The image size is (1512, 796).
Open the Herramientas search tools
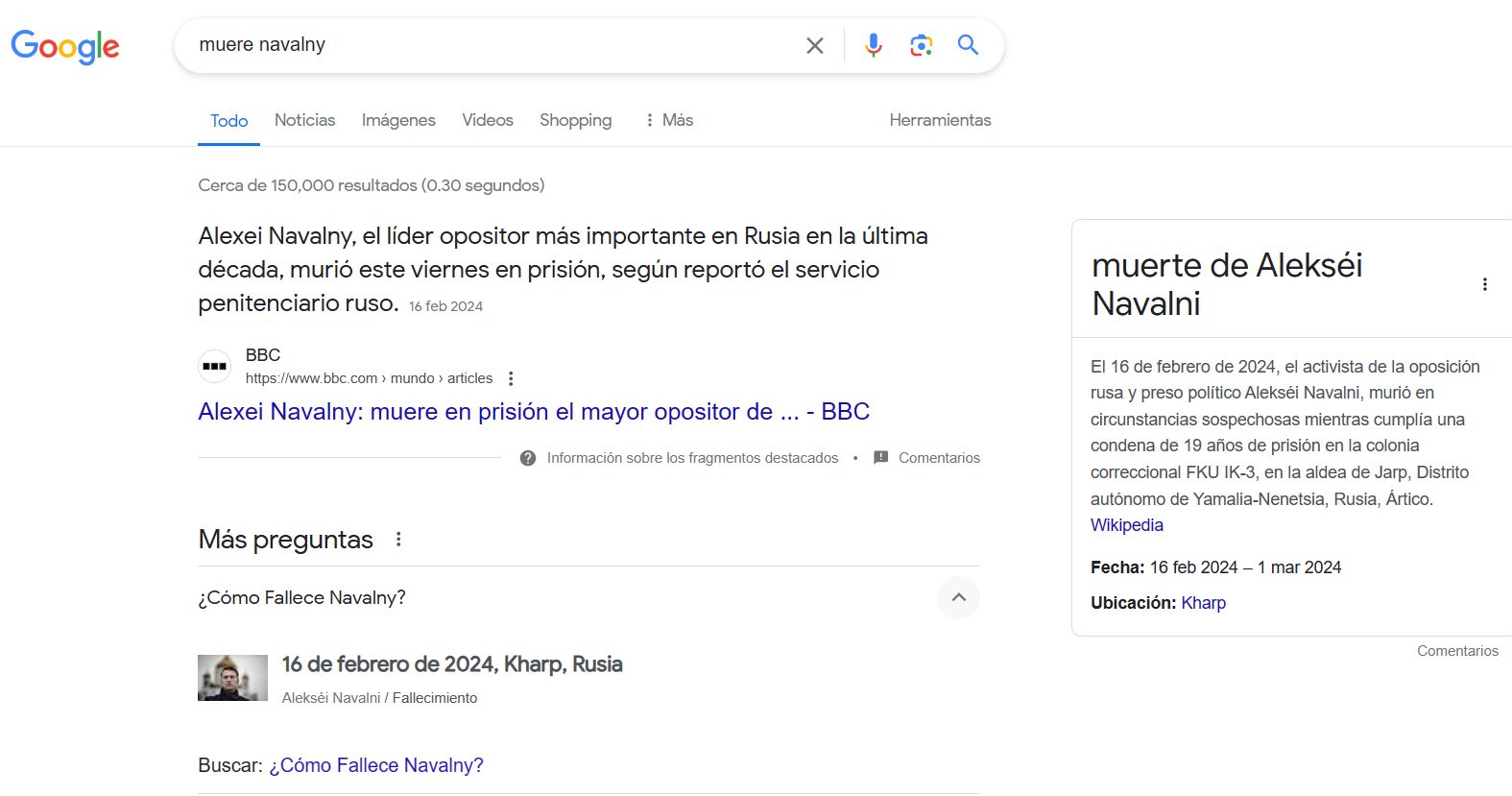point(940,120)
